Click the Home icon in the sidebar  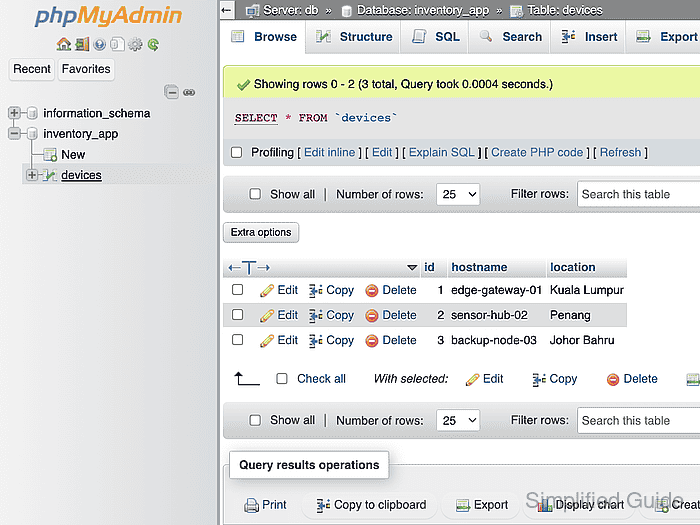pyautogui.click(x=63, y=44)
